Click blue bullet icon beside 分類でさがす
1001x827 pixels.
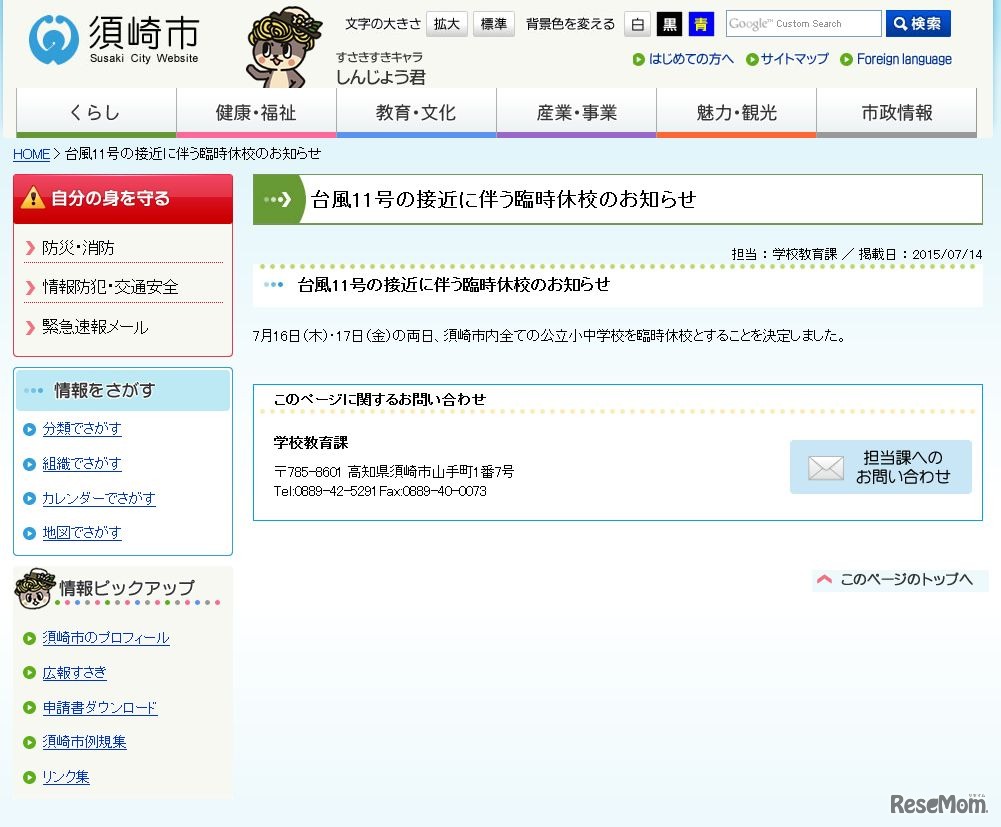pyautogui.click(x=29, y=429)
